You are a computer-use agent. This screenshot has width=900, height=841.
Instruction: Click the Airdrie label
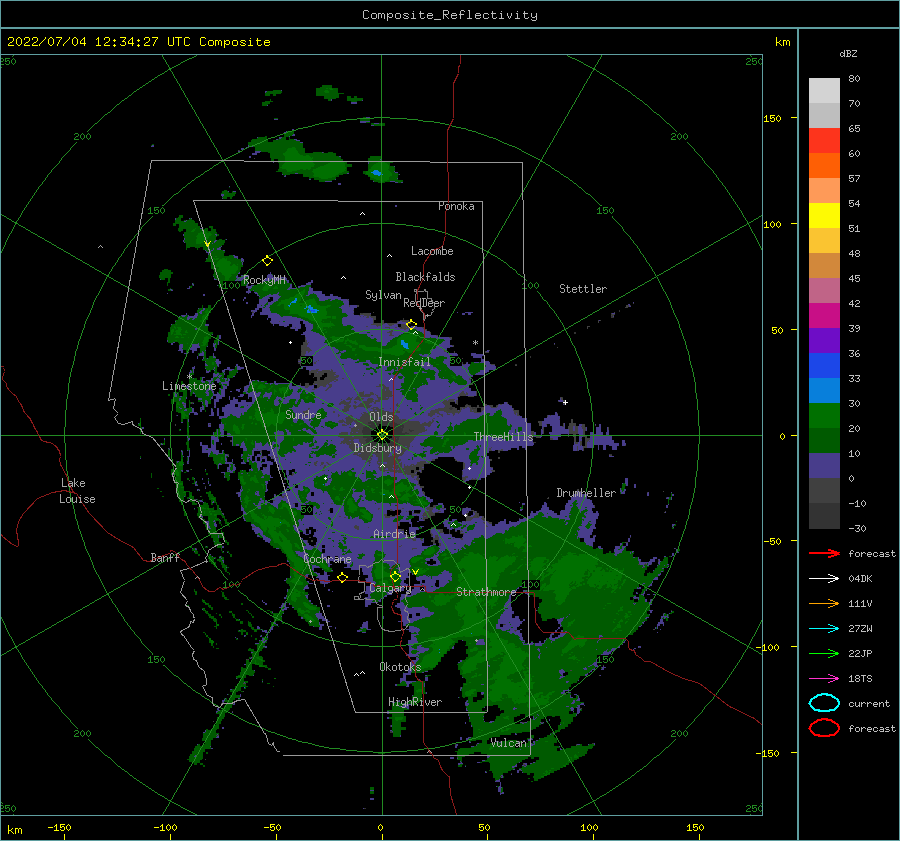(394, 534)
